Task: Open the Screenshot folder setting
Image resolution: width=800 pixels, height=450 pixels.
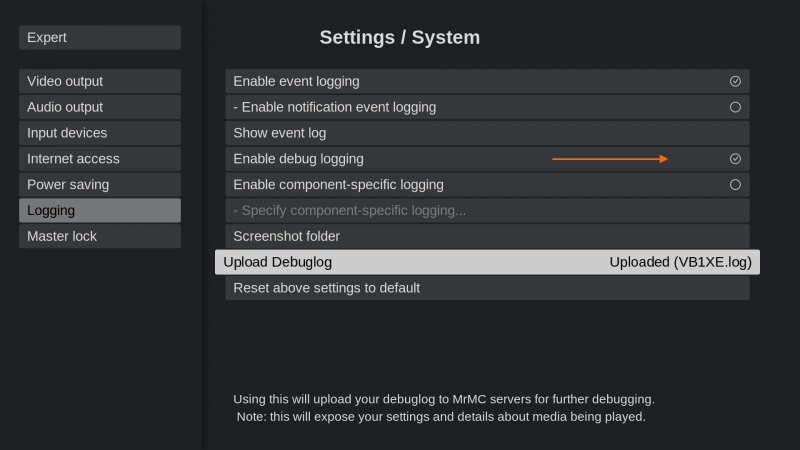Action: point(487,237)
